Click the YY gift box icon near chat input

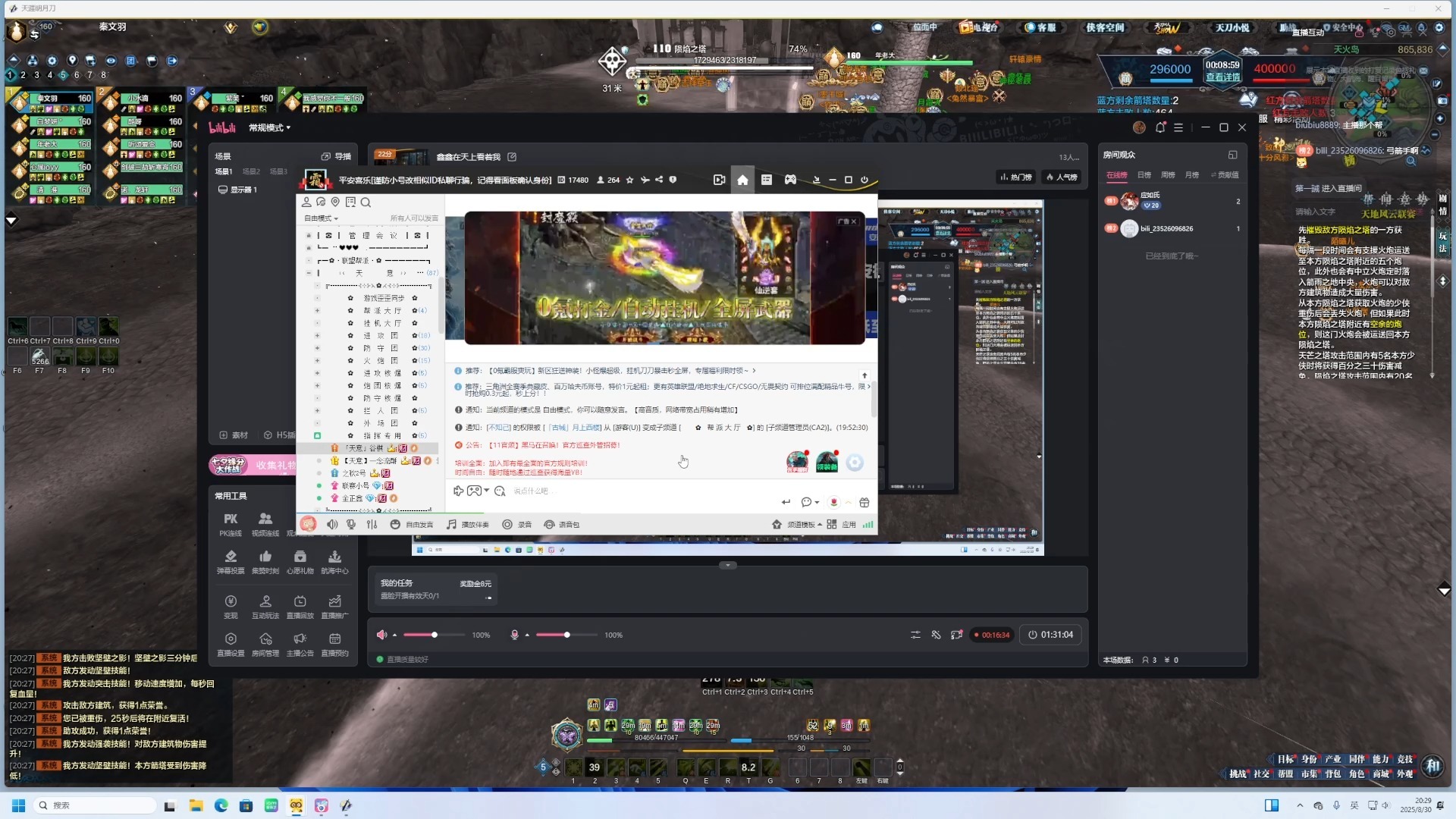point(864,502)
